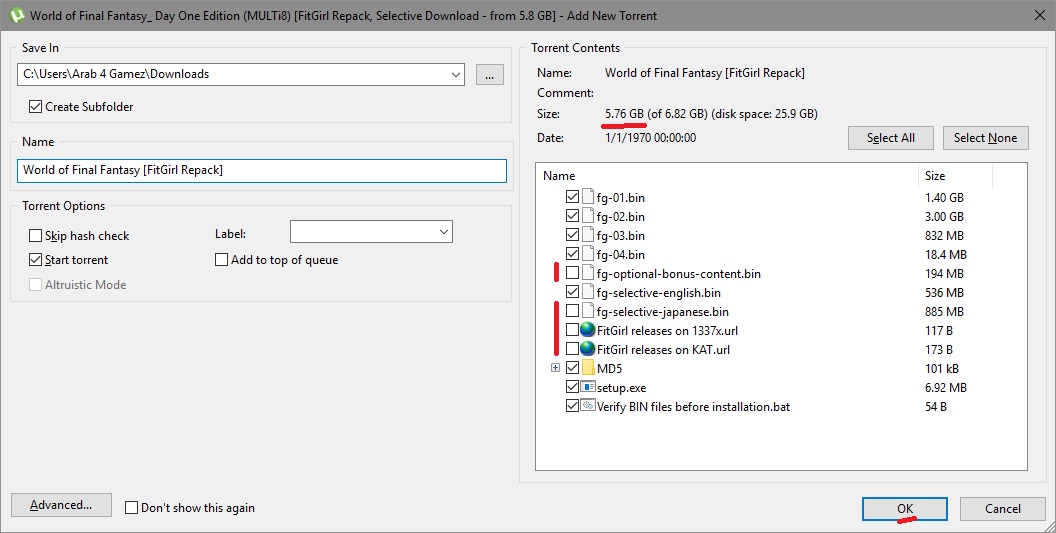Click the Verify BIN batch file icon
The height and width of the screenshot is (533, 1056).
click(588, 406)
